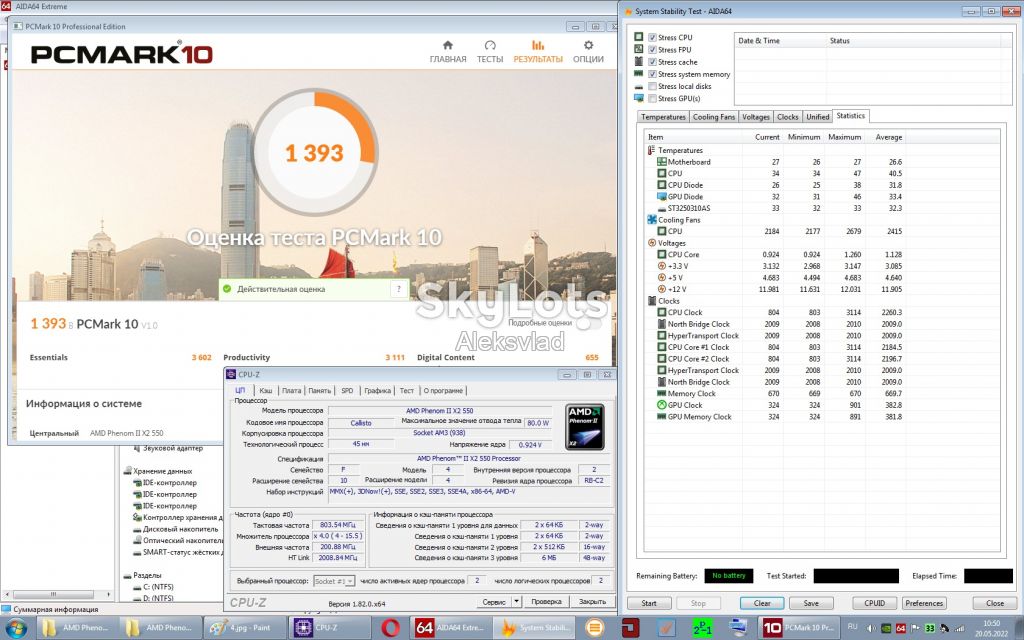Viewport: 1024px width, 640px height.
Task: Open the Главная home page in PCMark 10
Action: click(x=448, y=52)
